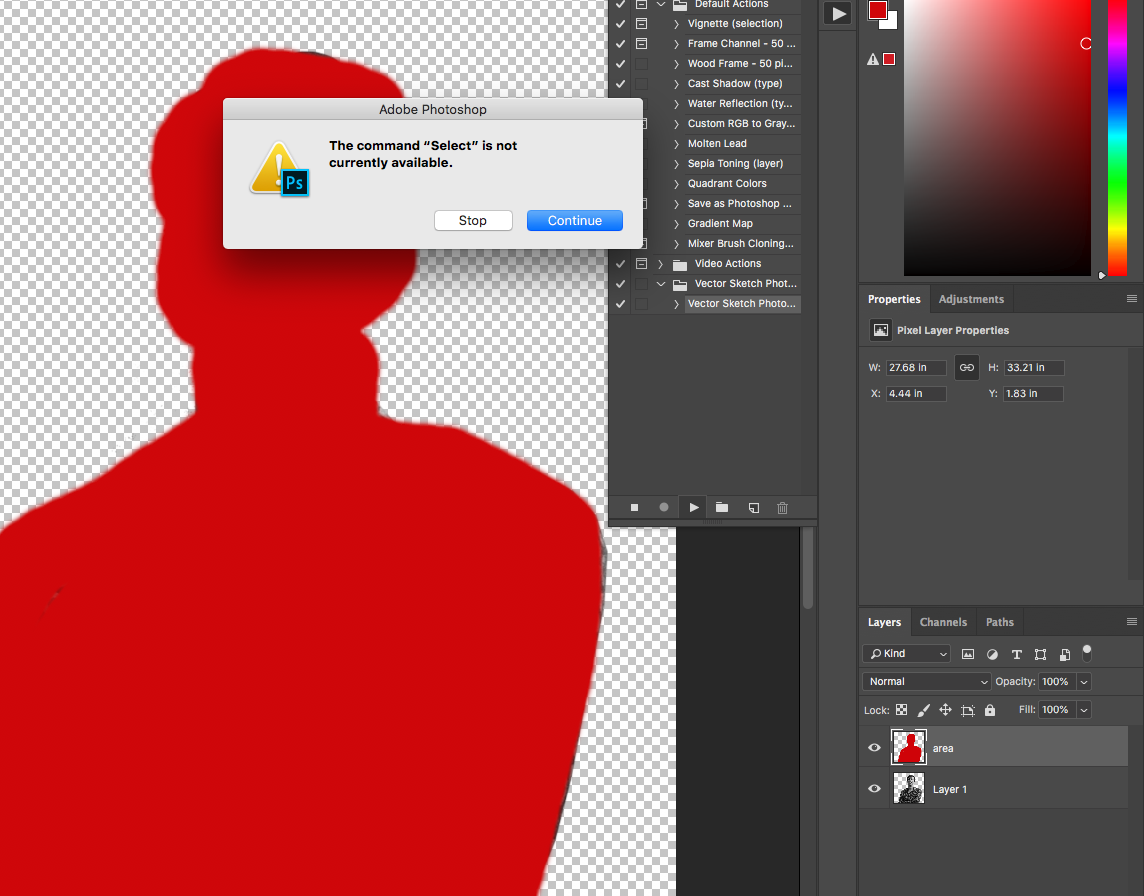Lock transparent pixels icon
This screenshot has height=896, width=1144.
[902, 710]
